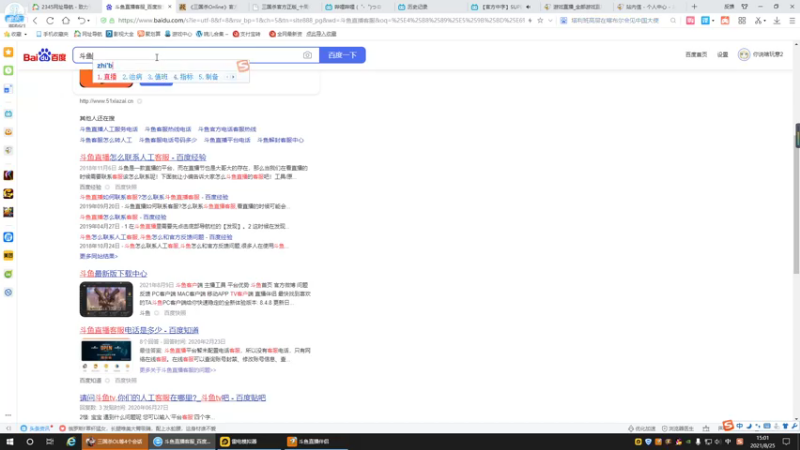Switch to the 哔哩哔哩 tab

[x=356, y=7]
